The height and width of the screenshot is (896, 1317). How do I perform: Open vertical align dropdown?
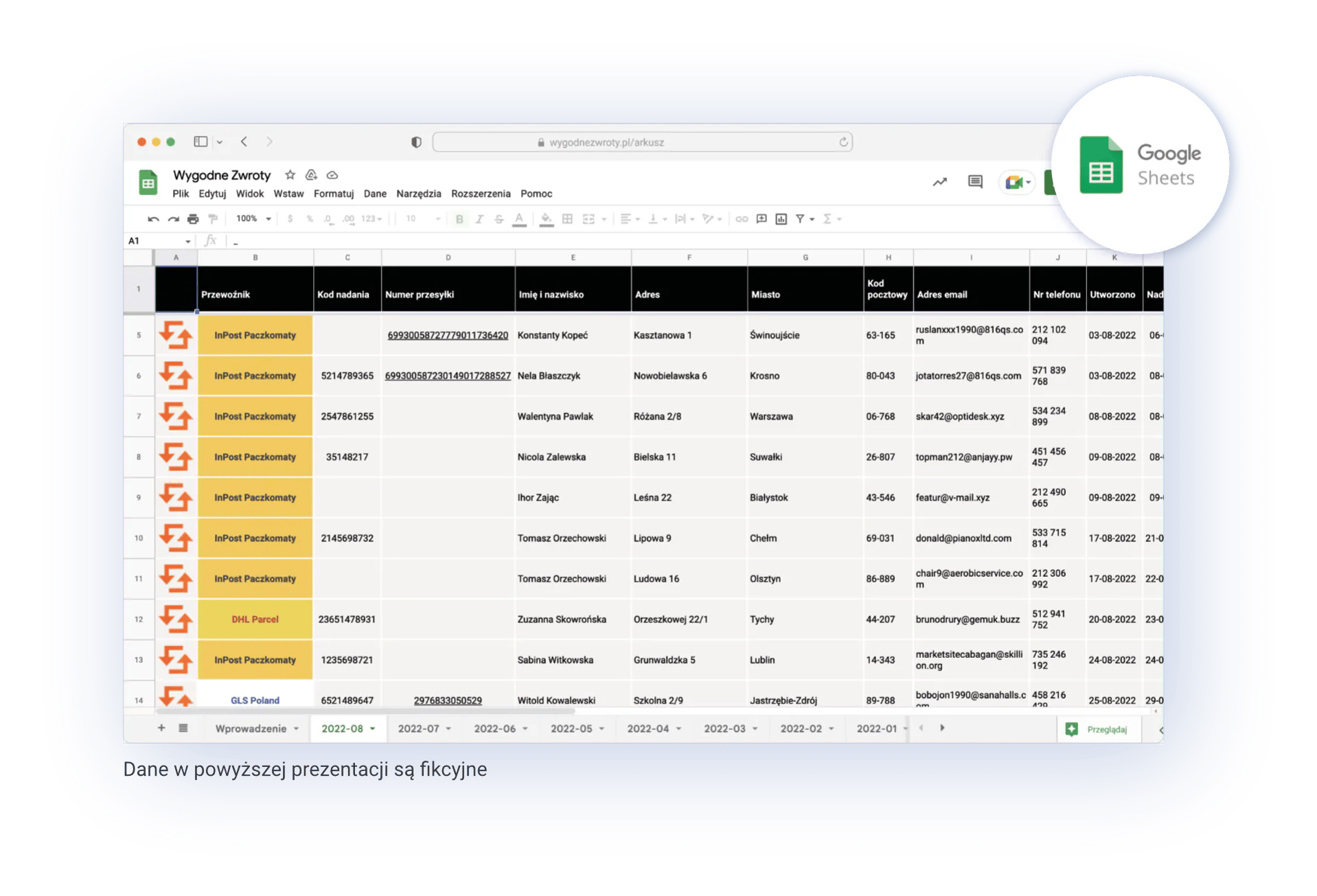(x=657, y=219)
